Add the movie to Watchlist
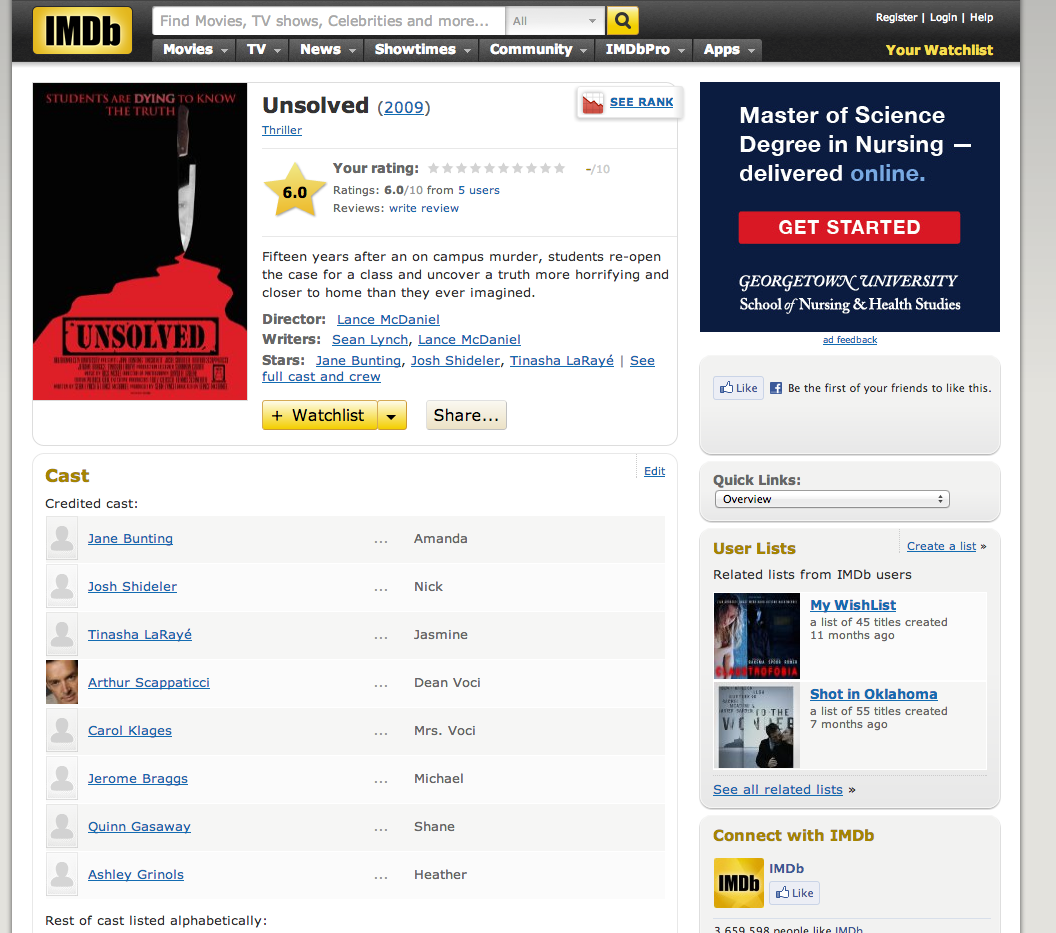The image size is (1056, 933). (x=320, y=416)
